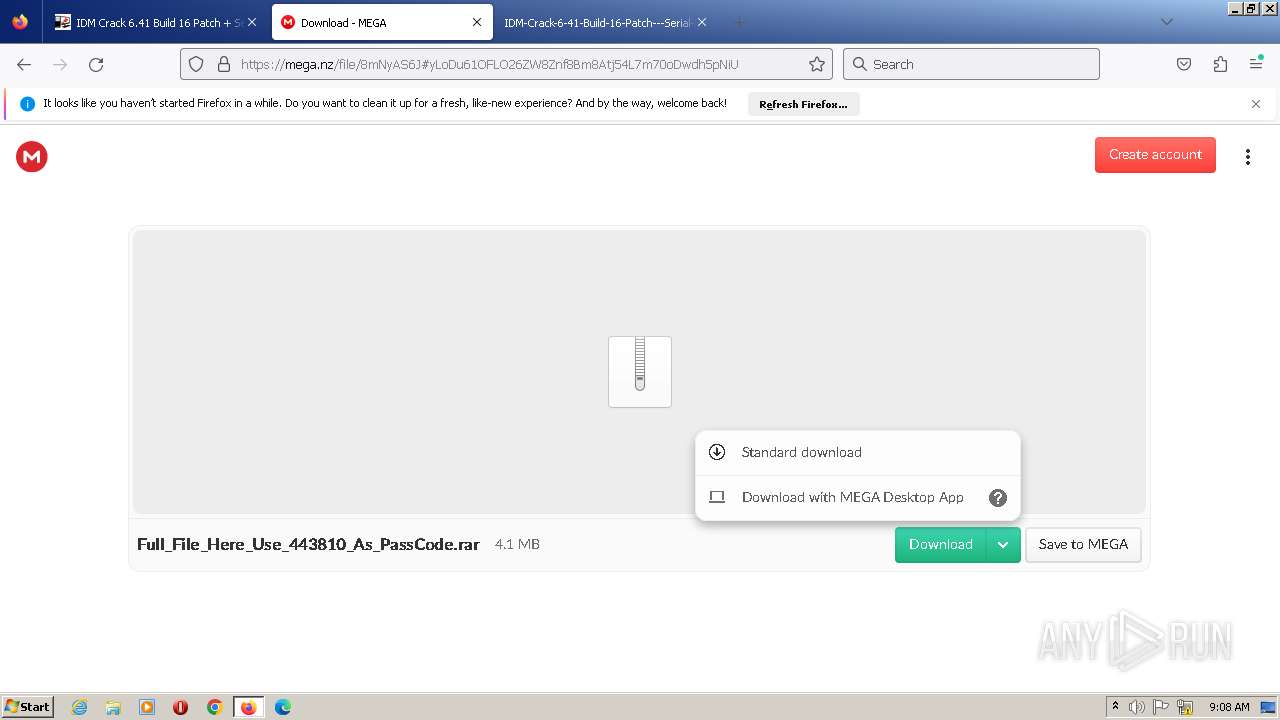Viewport: 1280px width, 720px height.
Task: Expand the Download options dropdown arrow
Action: click(1003, 545)
